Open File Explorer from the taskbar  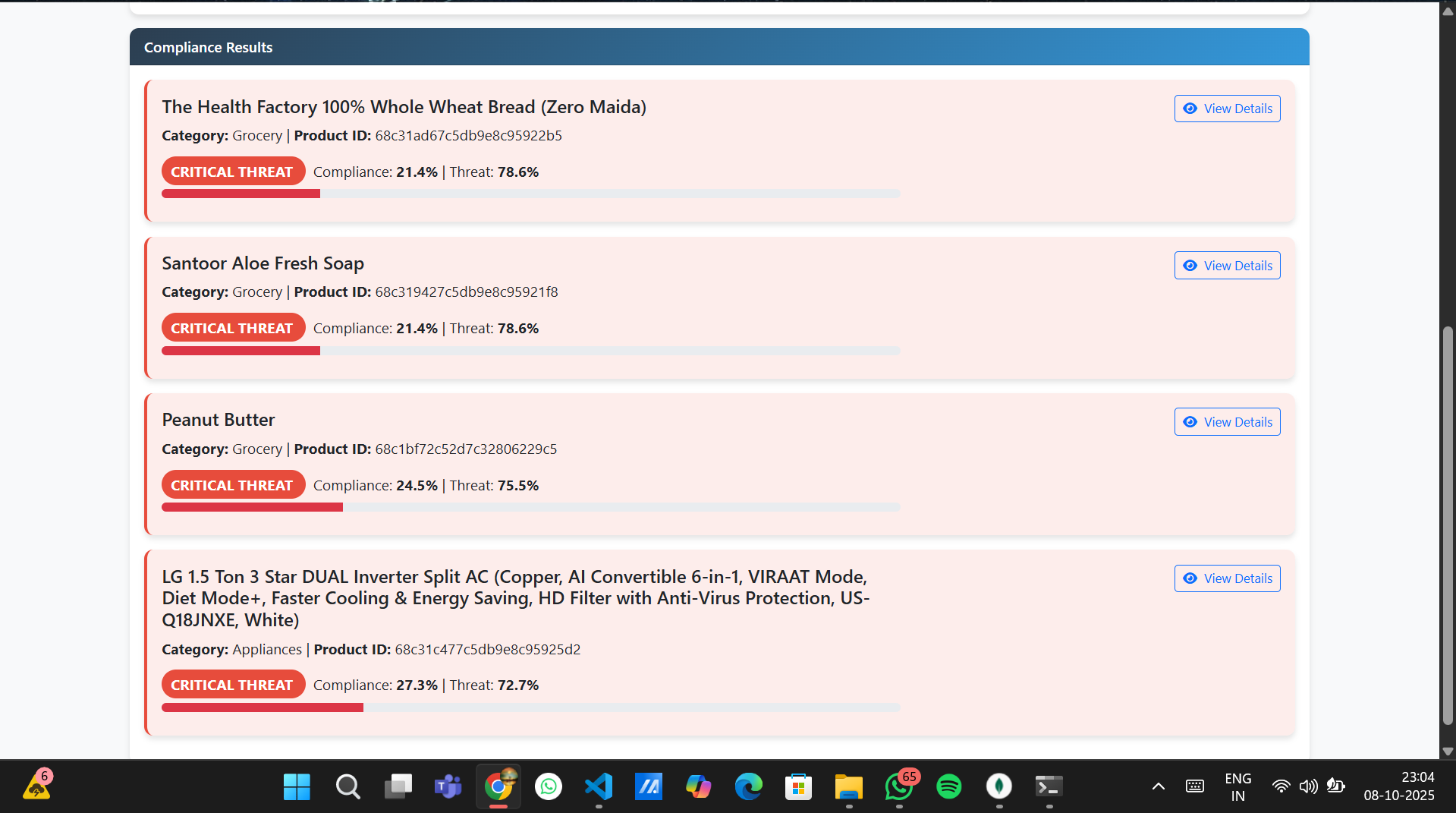(848, 786)
